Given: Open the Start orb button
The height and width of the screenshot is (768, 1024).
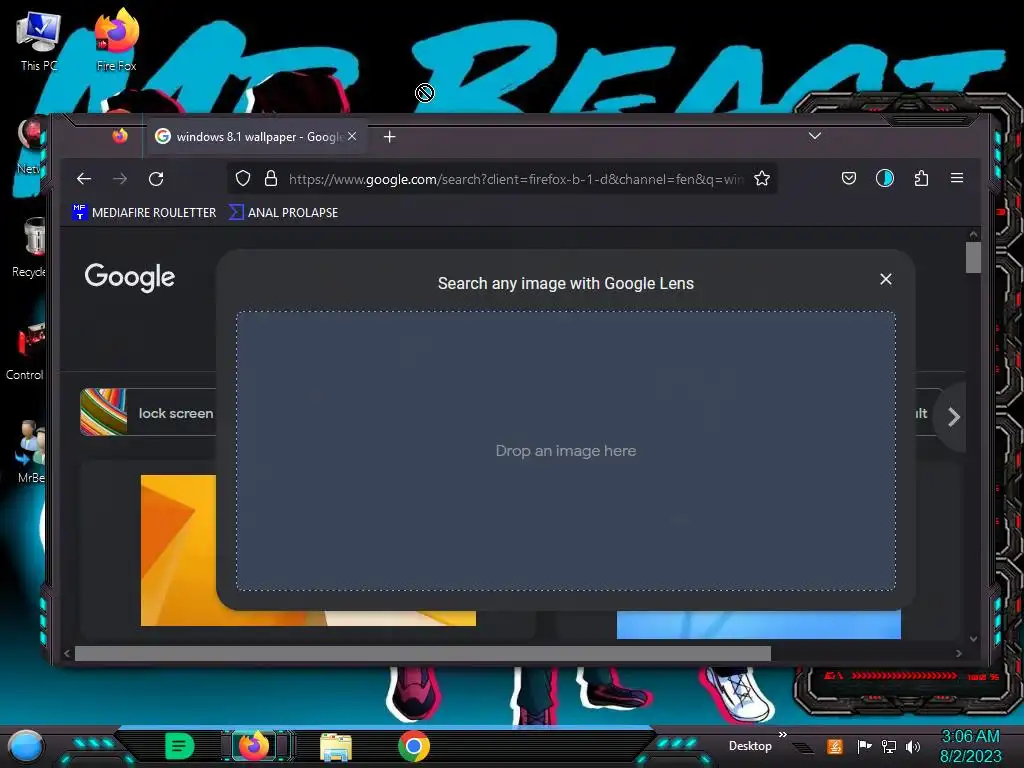Looking at the screenshot, I should [26, 746].
